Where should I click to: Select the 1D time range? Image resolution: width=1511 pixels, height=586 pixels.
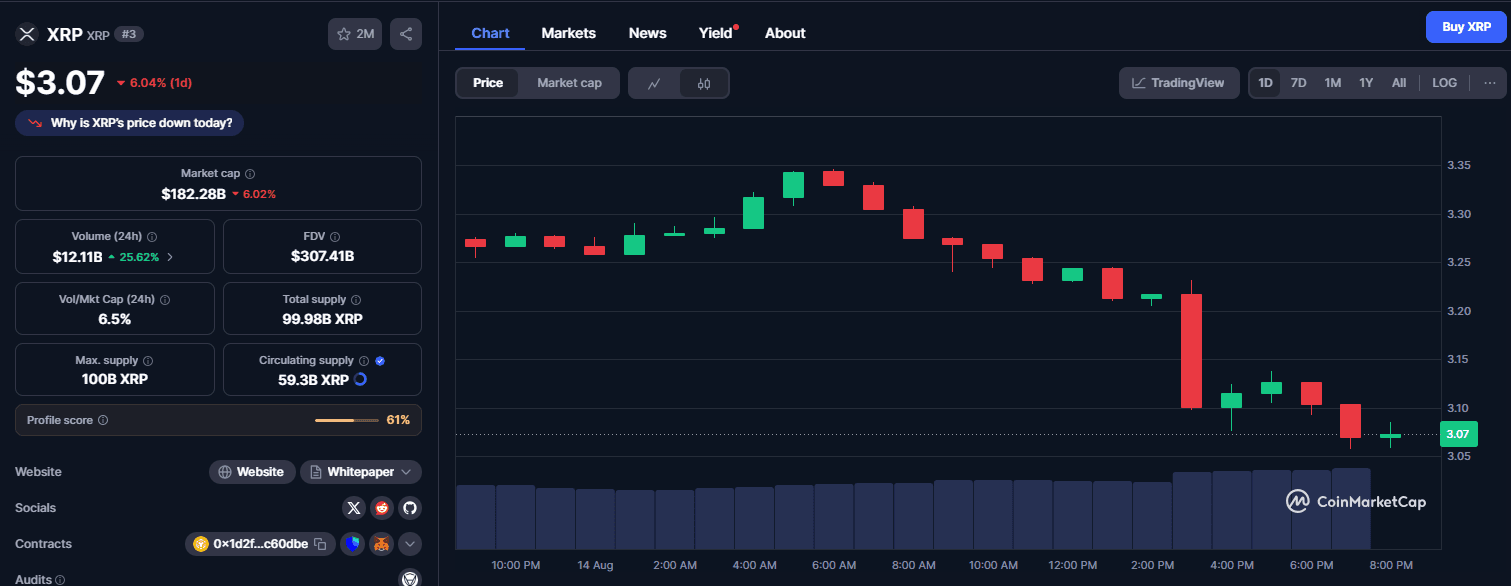[1265, 83]
